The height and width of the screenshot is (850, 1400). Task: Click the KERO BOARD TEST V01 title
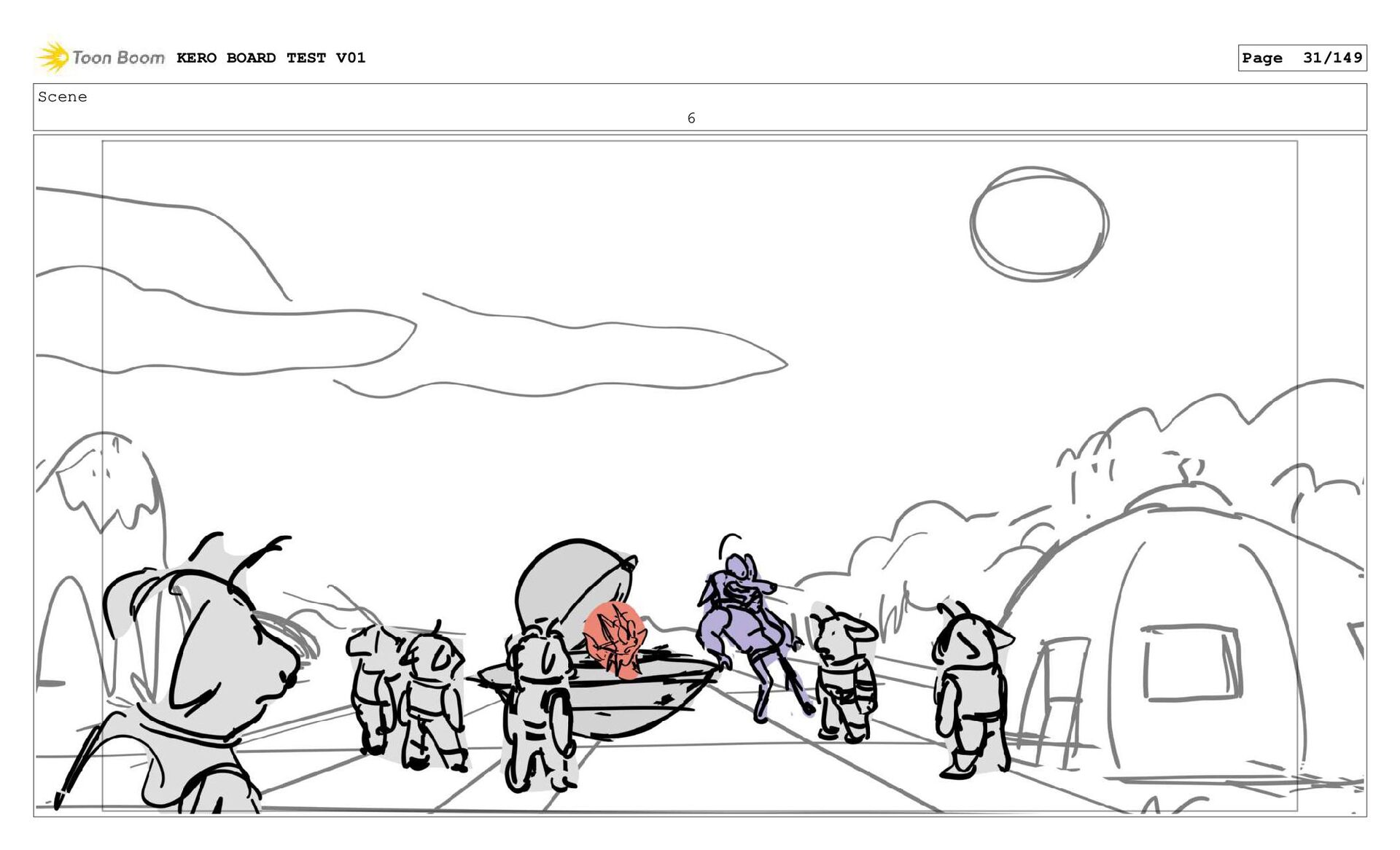tap(271, 58)
